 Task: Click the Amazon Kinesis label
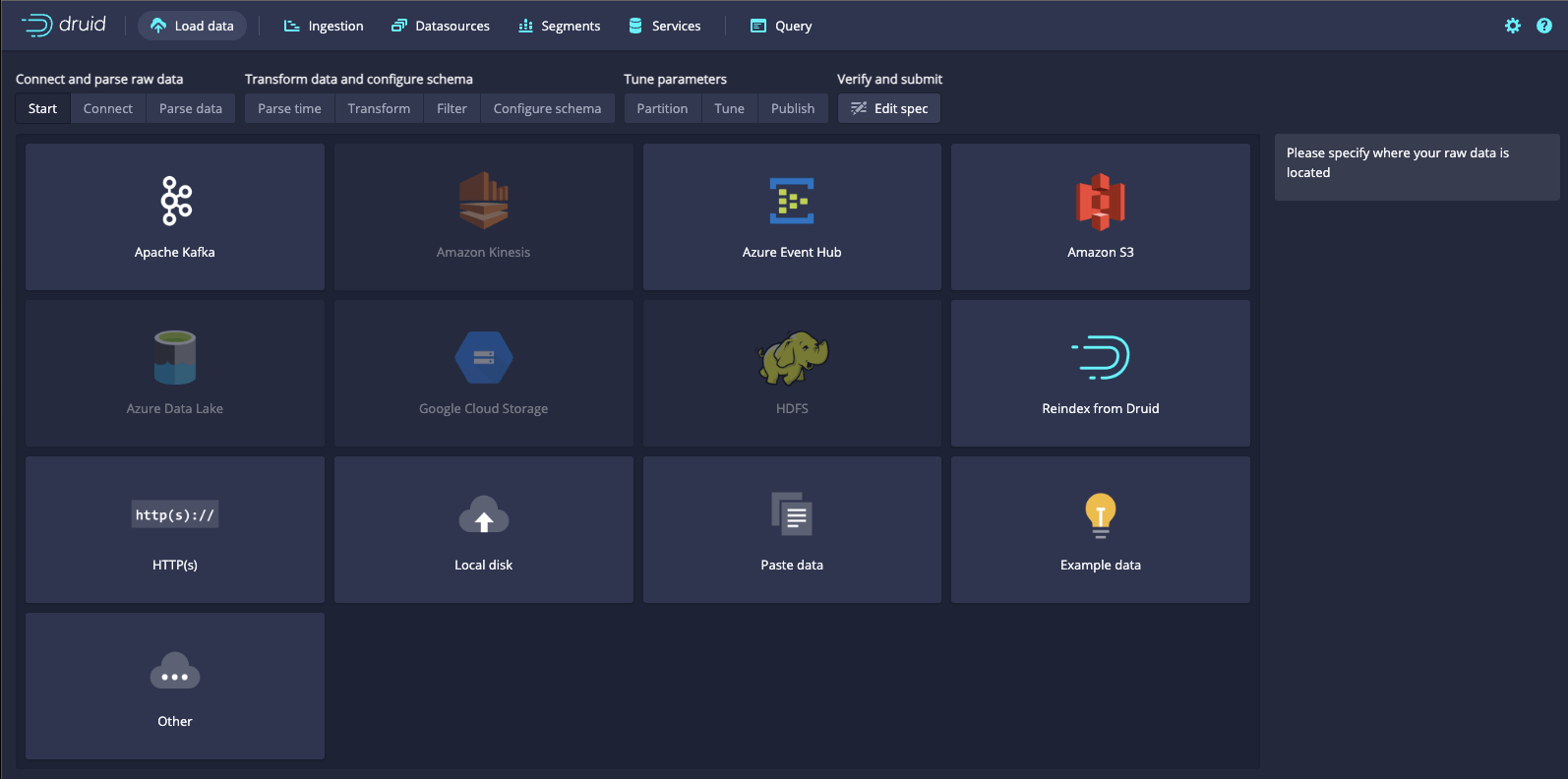[x=484, y=252]
